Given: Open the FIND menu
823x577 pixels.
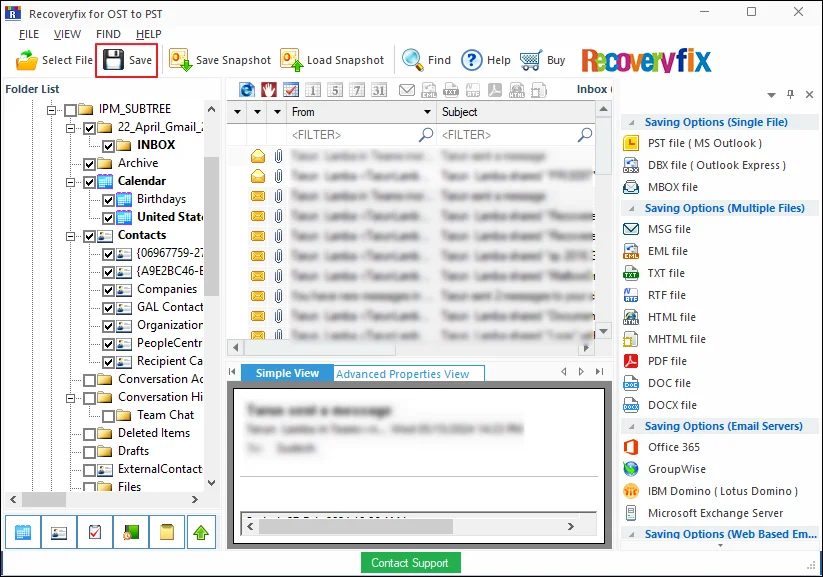Looking at the screenshot, I should pos(108,34).
